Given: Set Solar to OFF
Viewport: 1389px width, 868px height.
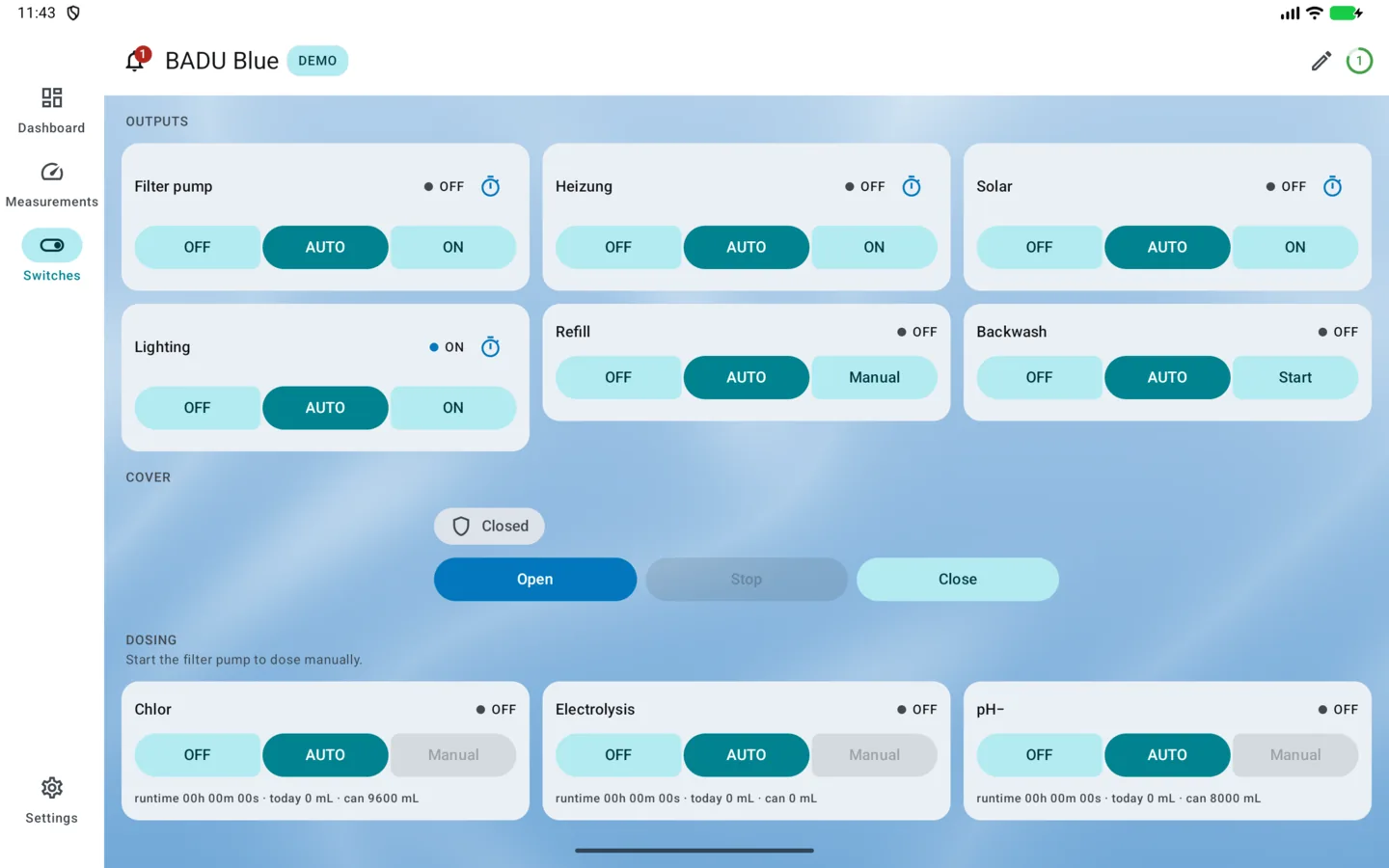Looking at the screenshot, I should [x=1039, y=247].
